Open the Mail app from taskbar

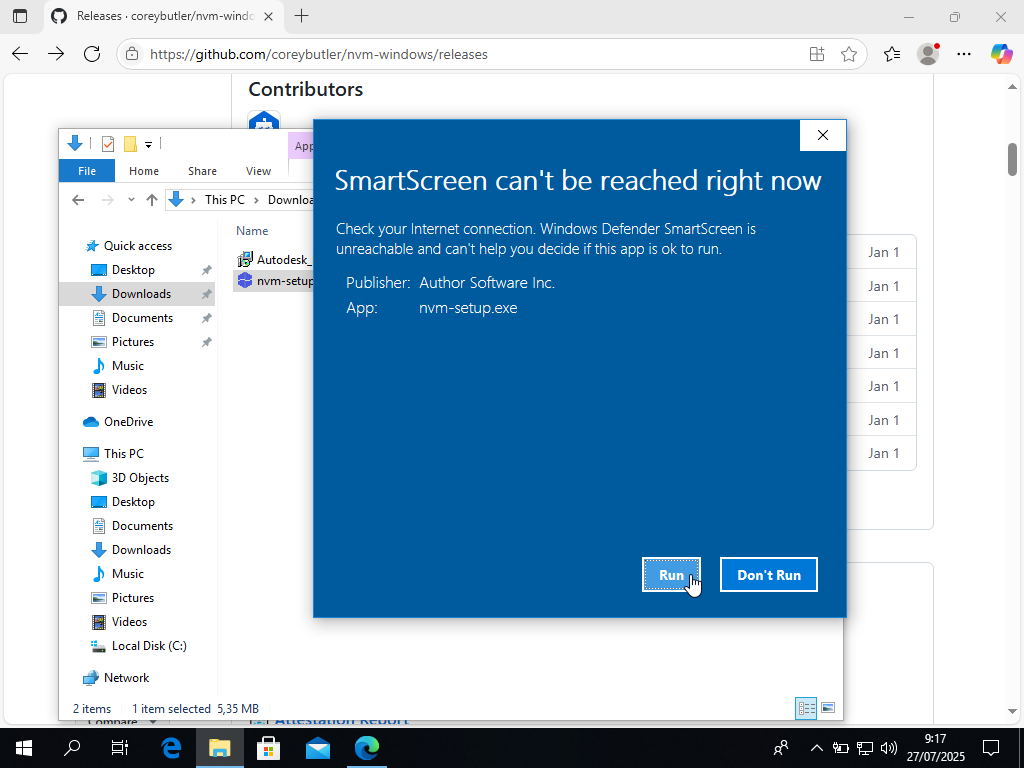(x=318, y=748)
